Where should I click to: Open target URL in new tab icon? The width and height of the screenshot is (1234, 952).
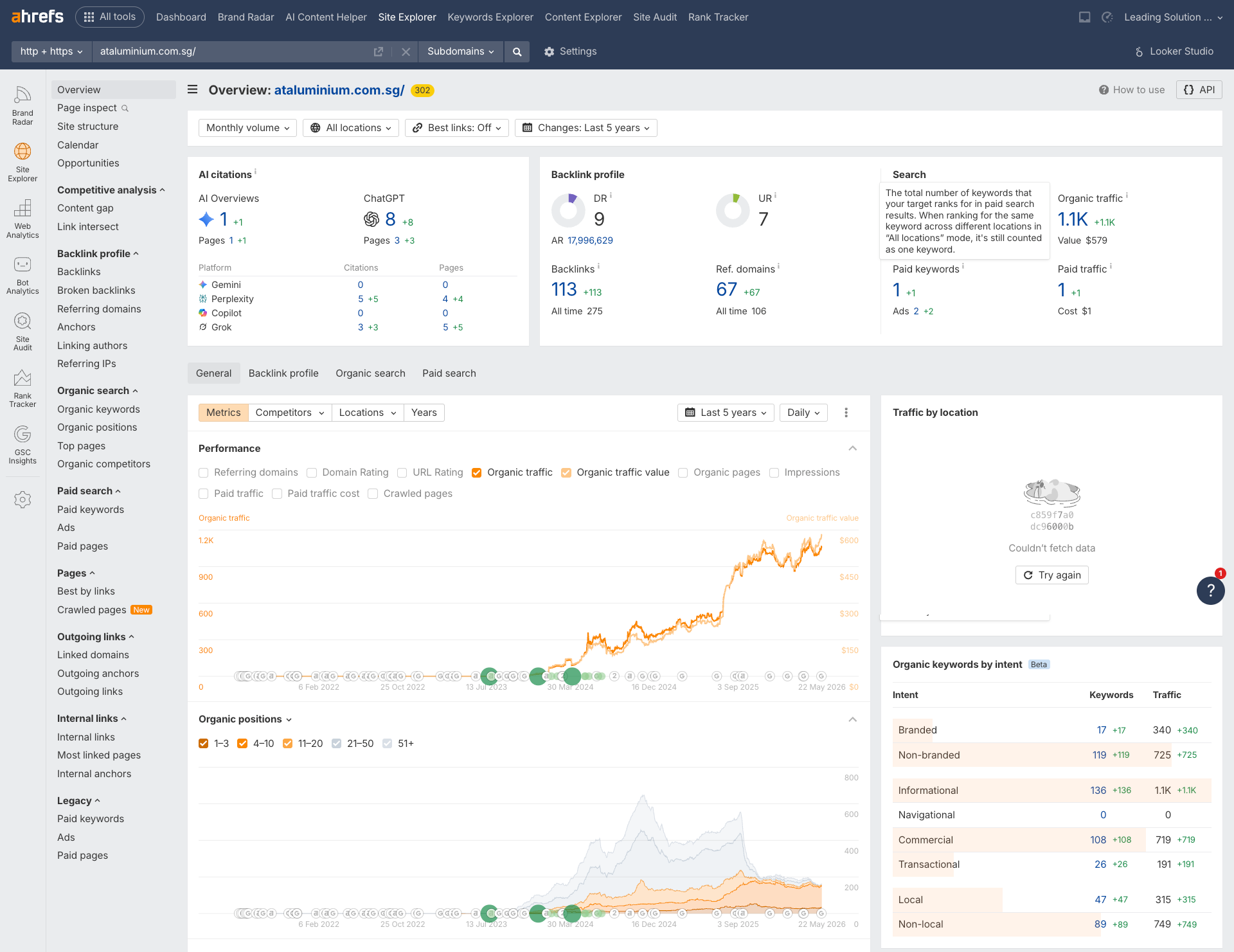coord(379,51)
